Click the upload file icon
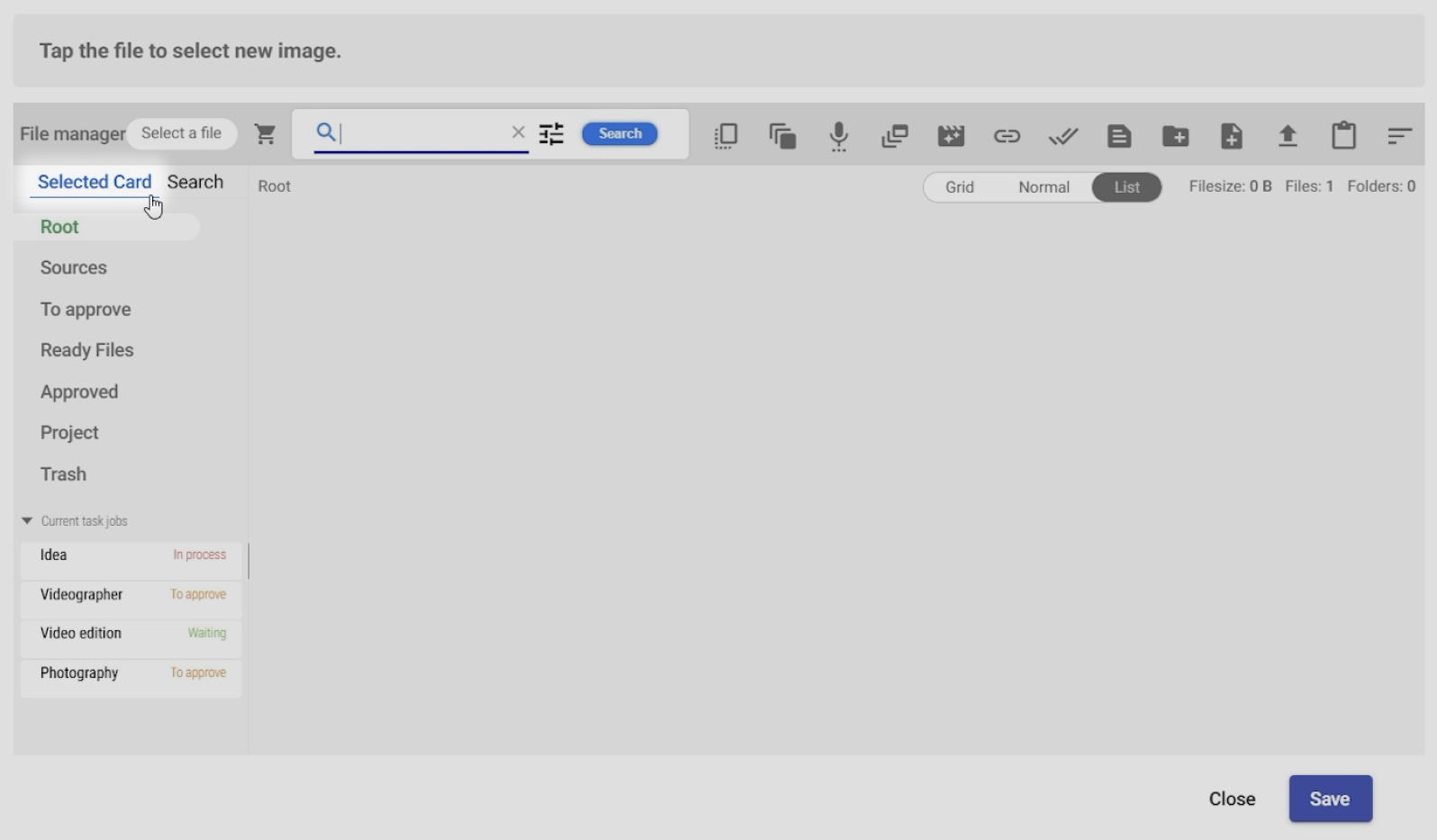The height and width of the screenshot is (840, 1437). (1288, 136)
